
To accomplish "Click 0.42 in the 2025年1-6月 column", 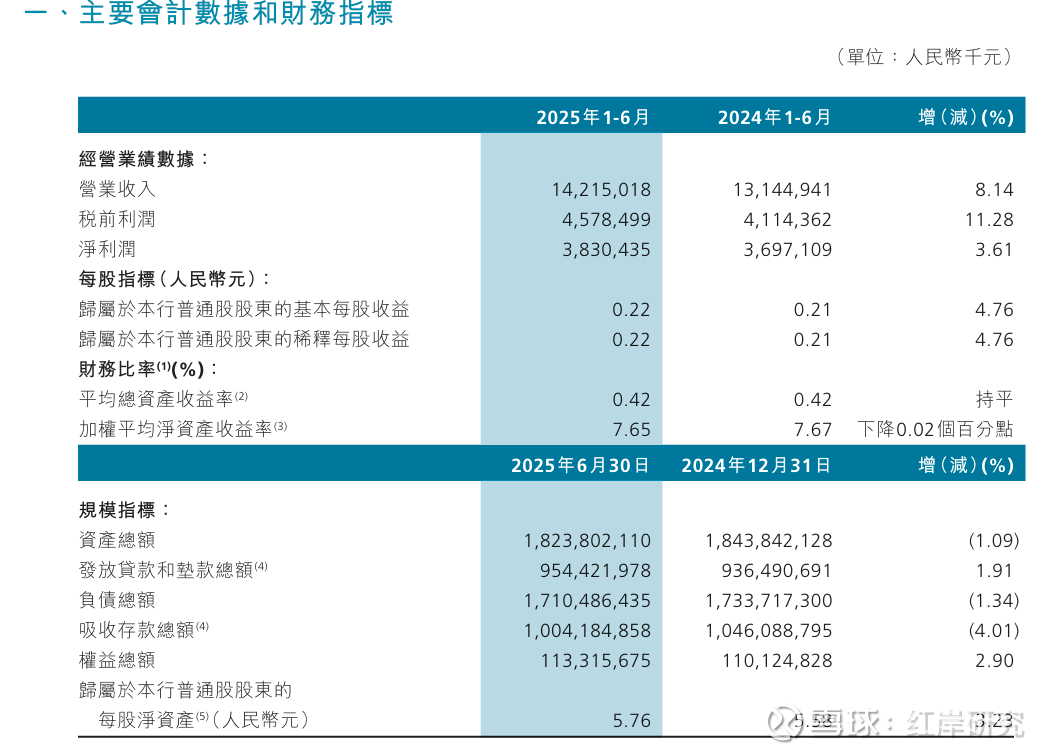I will (x=631, y=400).
